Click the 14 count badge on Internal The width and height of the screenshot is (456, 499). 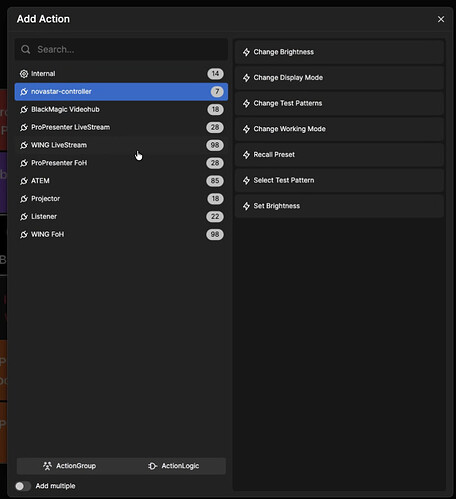(x=215, y=74)
